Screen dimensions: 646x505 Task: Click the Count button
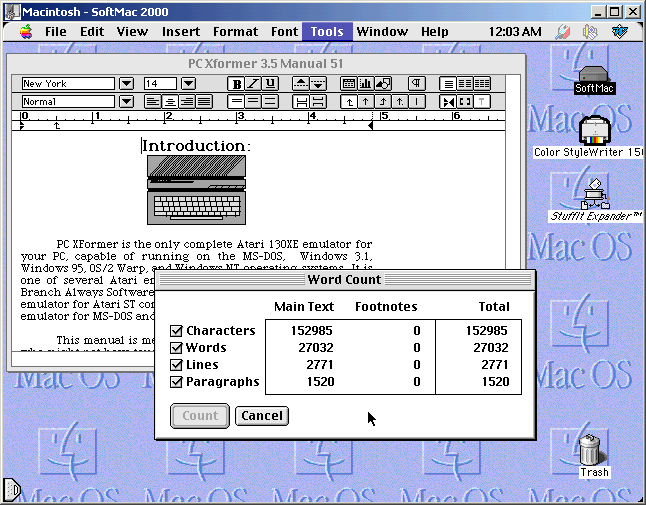(200, 416)
